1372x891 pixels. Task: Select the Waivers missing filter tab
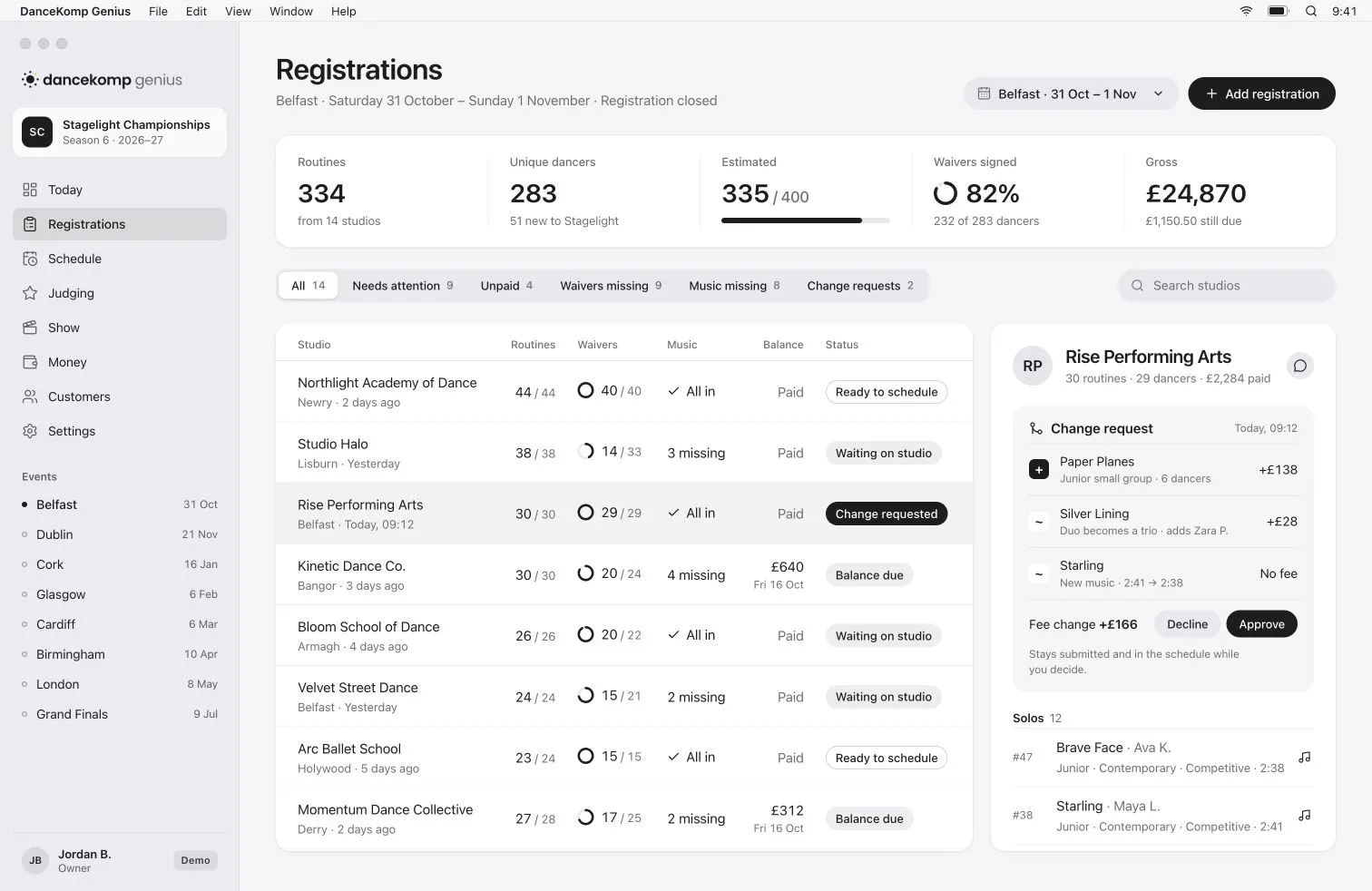click(611, 285)
